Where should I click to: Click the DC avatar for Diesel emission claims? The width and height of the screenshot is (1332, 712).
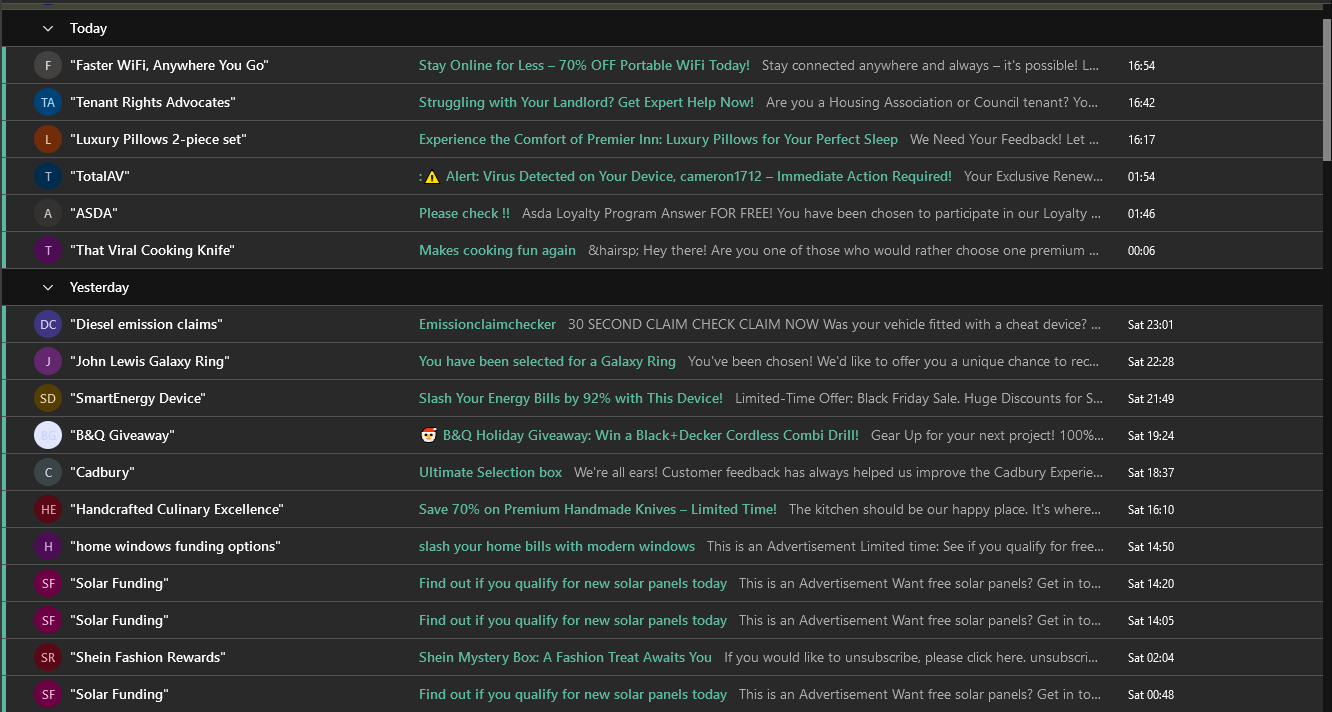click(x=48, y=325)
